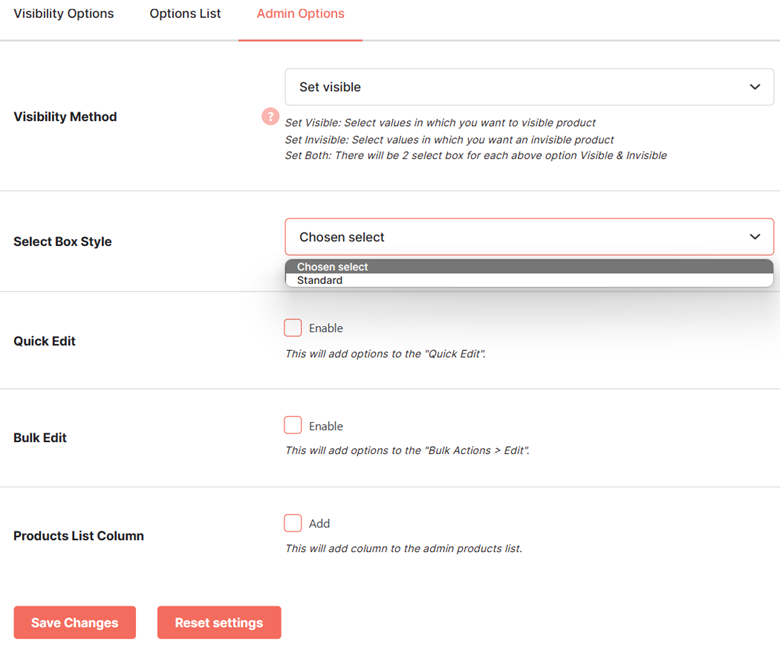Open the Set visible dropdown
The width and height of the screenshot is (780, 648).
(x=529, y=87)
